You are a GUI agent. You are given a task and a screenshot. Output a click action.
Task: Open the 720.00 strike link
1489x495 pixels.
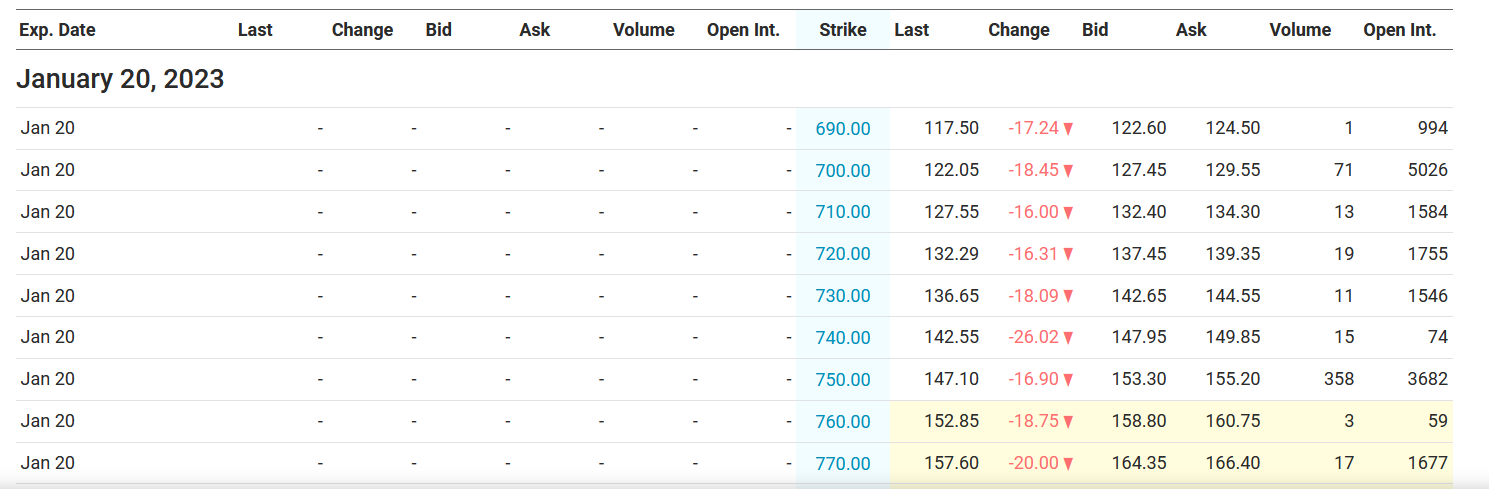843,254
